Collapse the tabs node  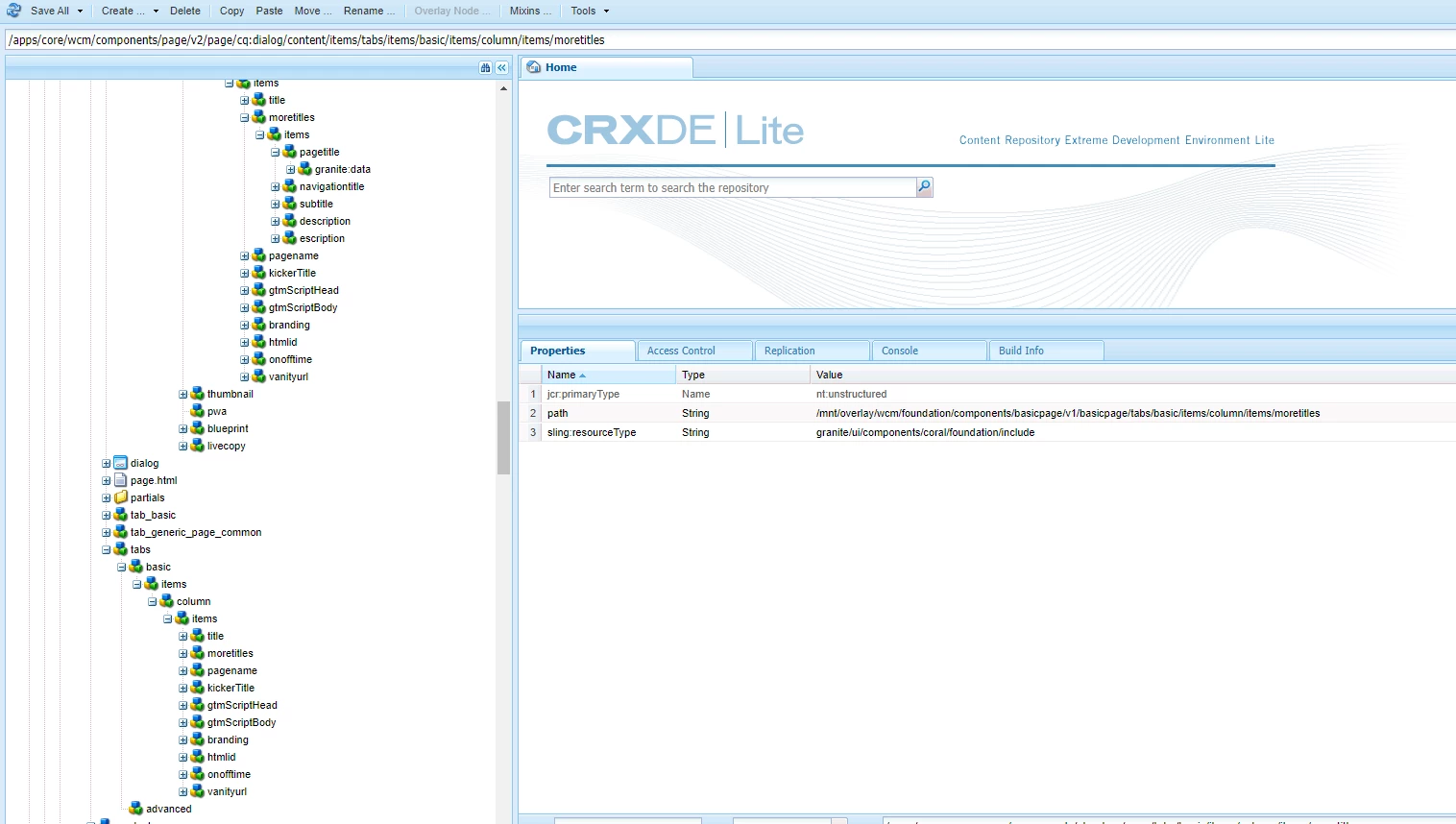point(106,549)
